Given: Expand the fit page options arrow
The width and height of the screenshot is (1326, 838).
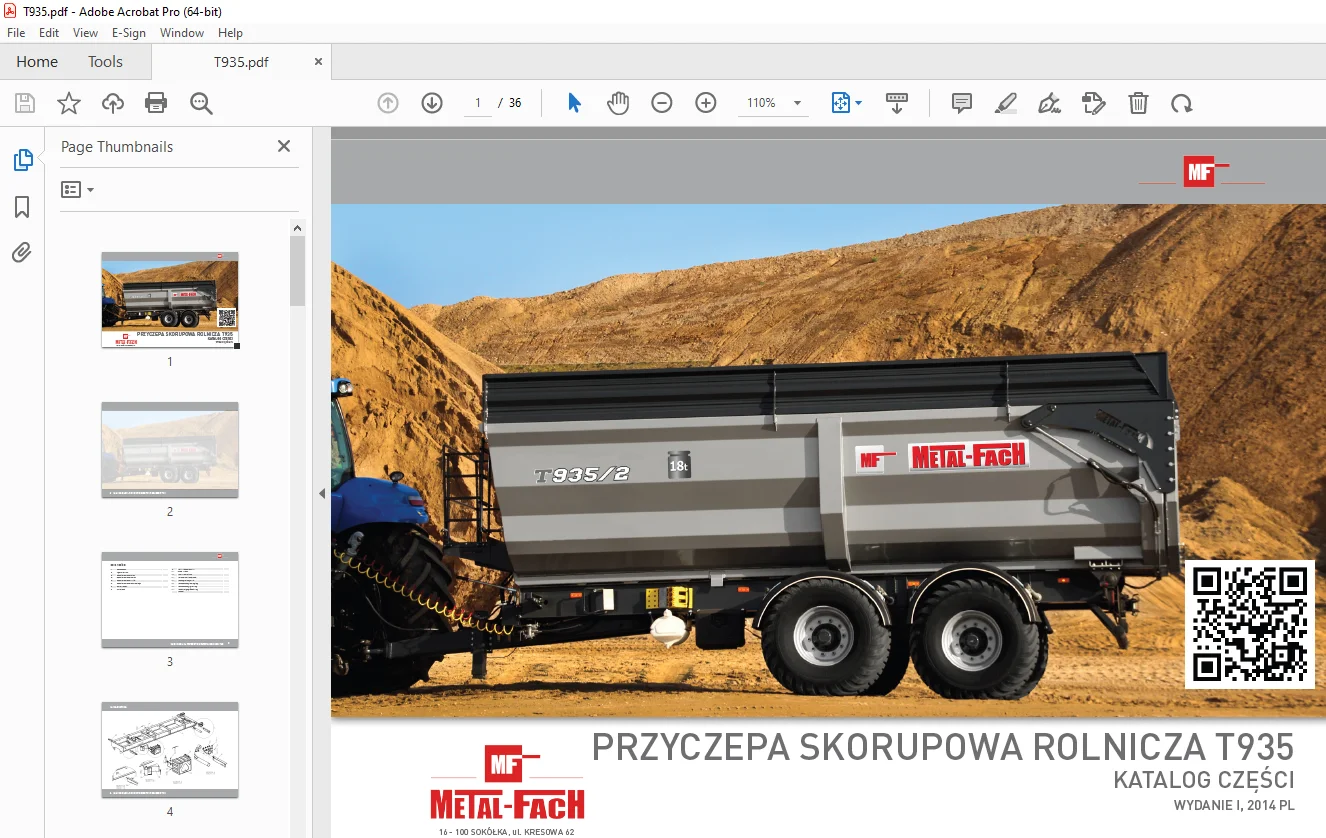Looking at the screenshot, I should (858, 103).
